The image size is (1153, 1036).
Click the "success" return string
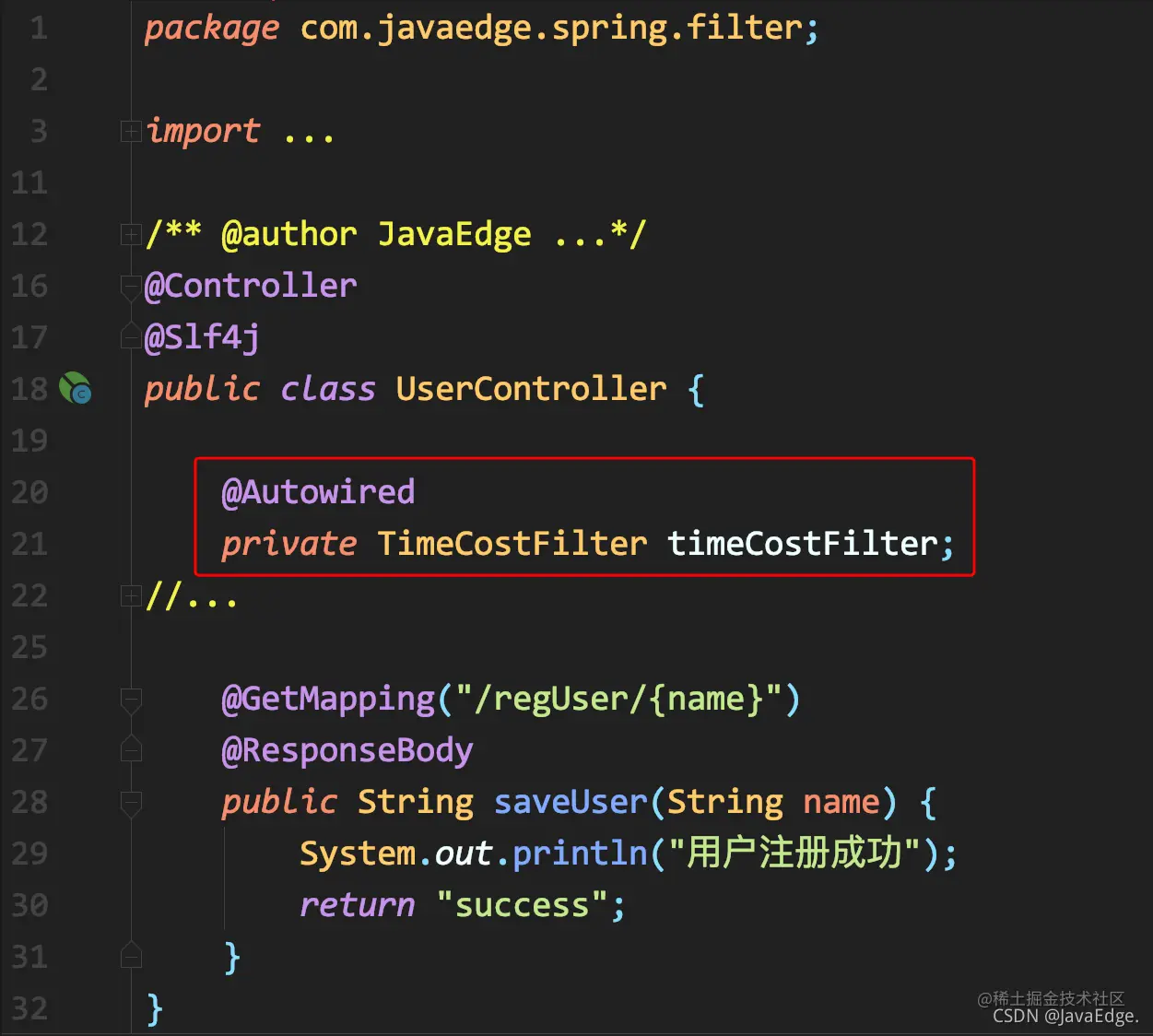tap(522, 905)
